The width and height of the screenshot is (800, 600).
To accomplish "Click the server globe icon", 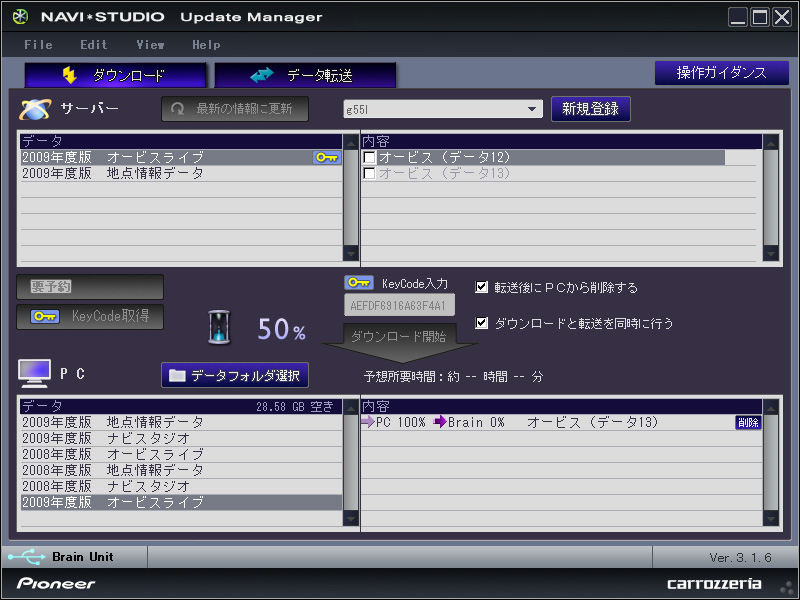I will click(x=35, y=109).
